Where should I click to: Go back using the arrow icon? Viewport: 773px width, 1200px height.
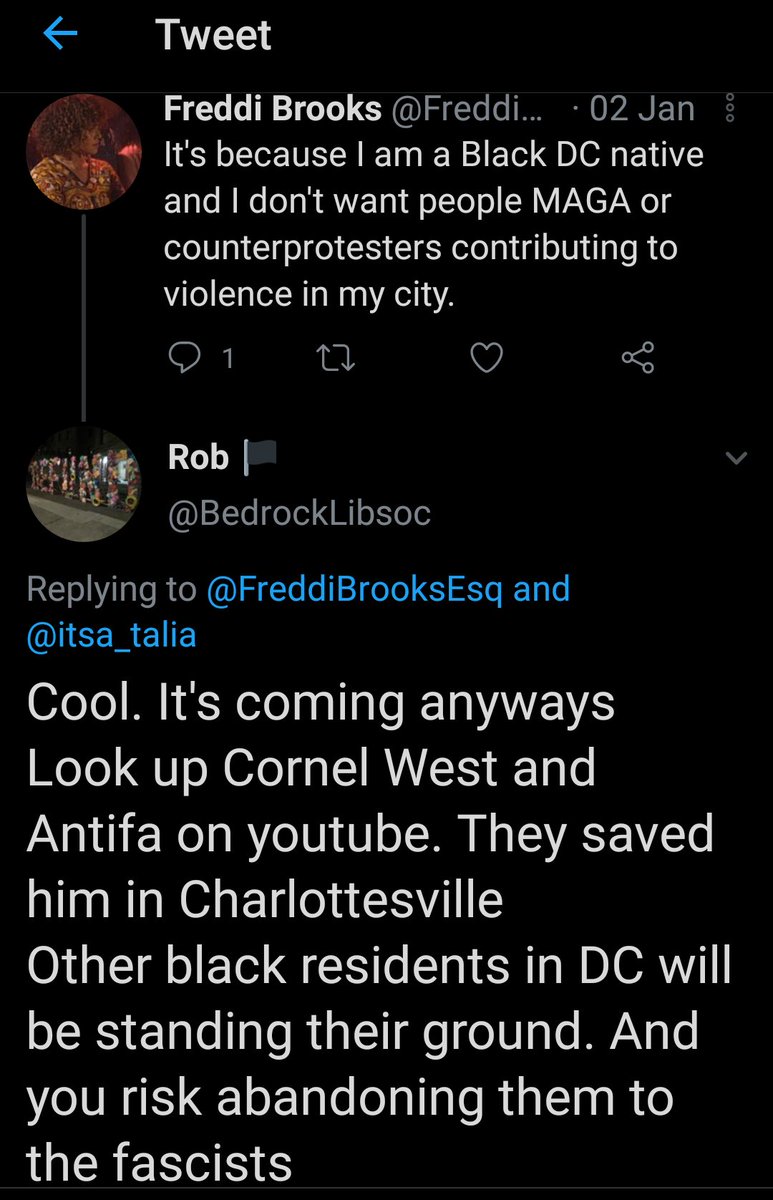pyautogui.click(x=61, y=36)
